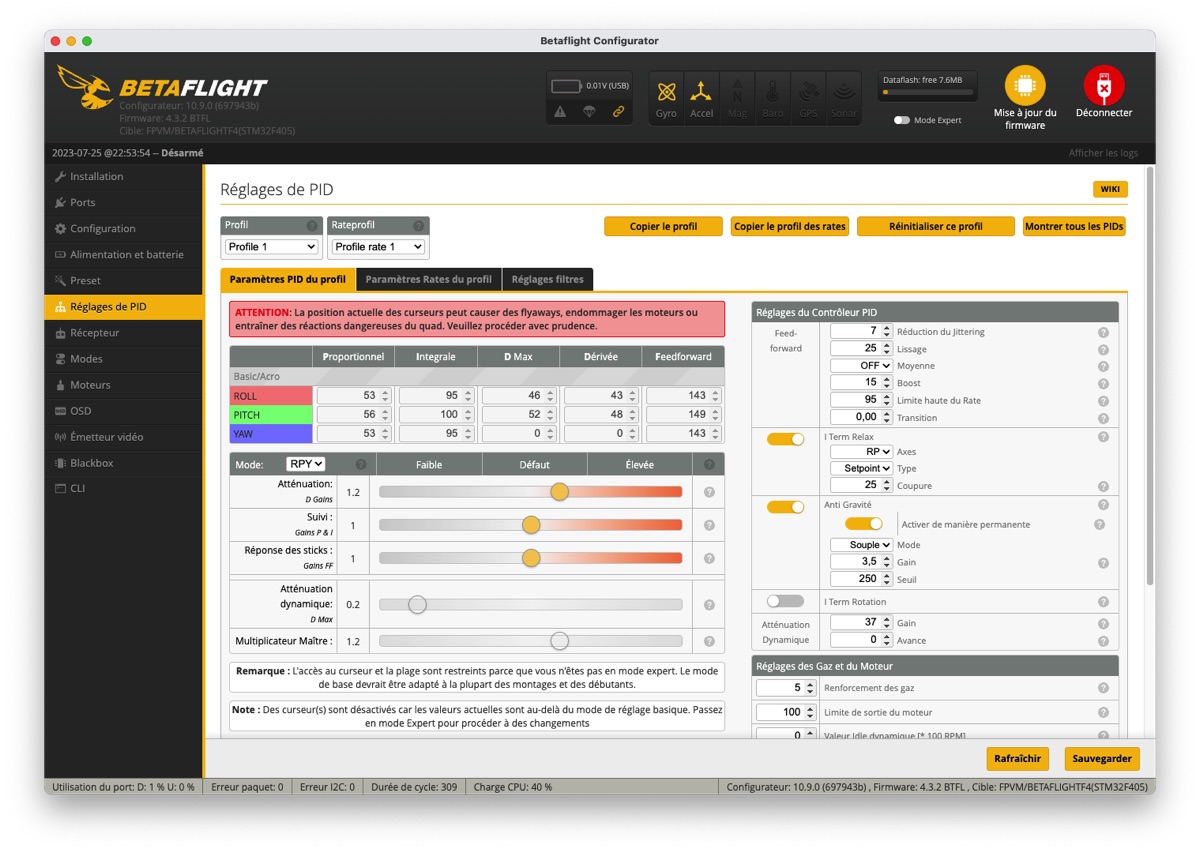1200x853 pixels.
Task: Open help icon for Anti Gravité
Action: [1103, 505]
